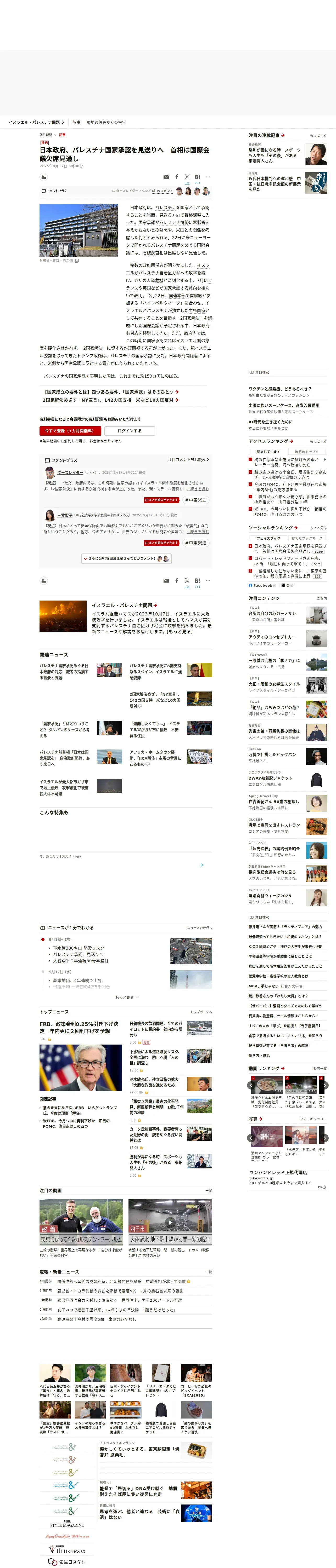Open 解説 in the top navigation

[76, 122]
